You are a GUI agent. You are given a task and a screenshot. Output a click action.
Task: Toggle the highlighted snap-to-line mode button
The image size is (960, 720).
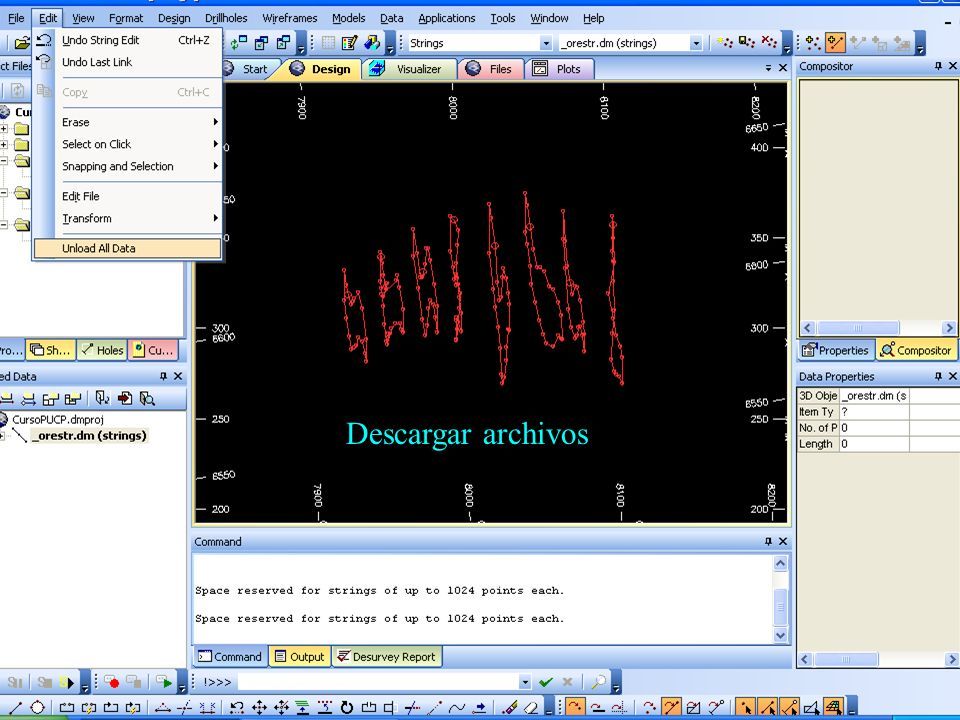[x=672, y=707]
